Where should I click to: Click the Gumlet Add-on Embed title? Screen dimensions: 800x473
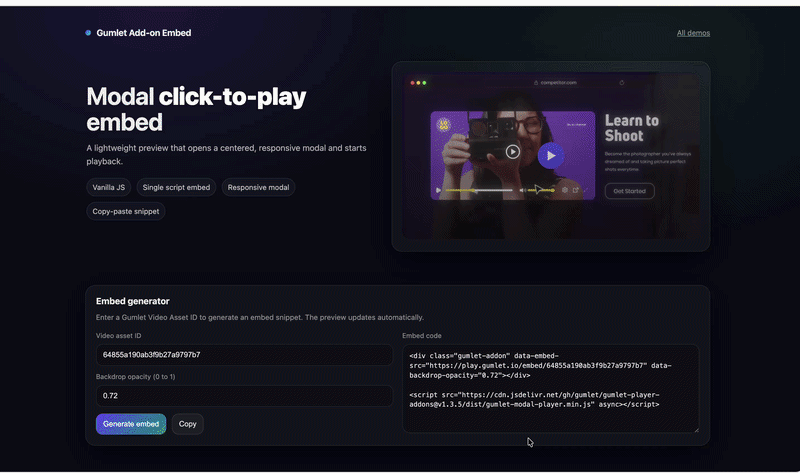click(144, 33)
